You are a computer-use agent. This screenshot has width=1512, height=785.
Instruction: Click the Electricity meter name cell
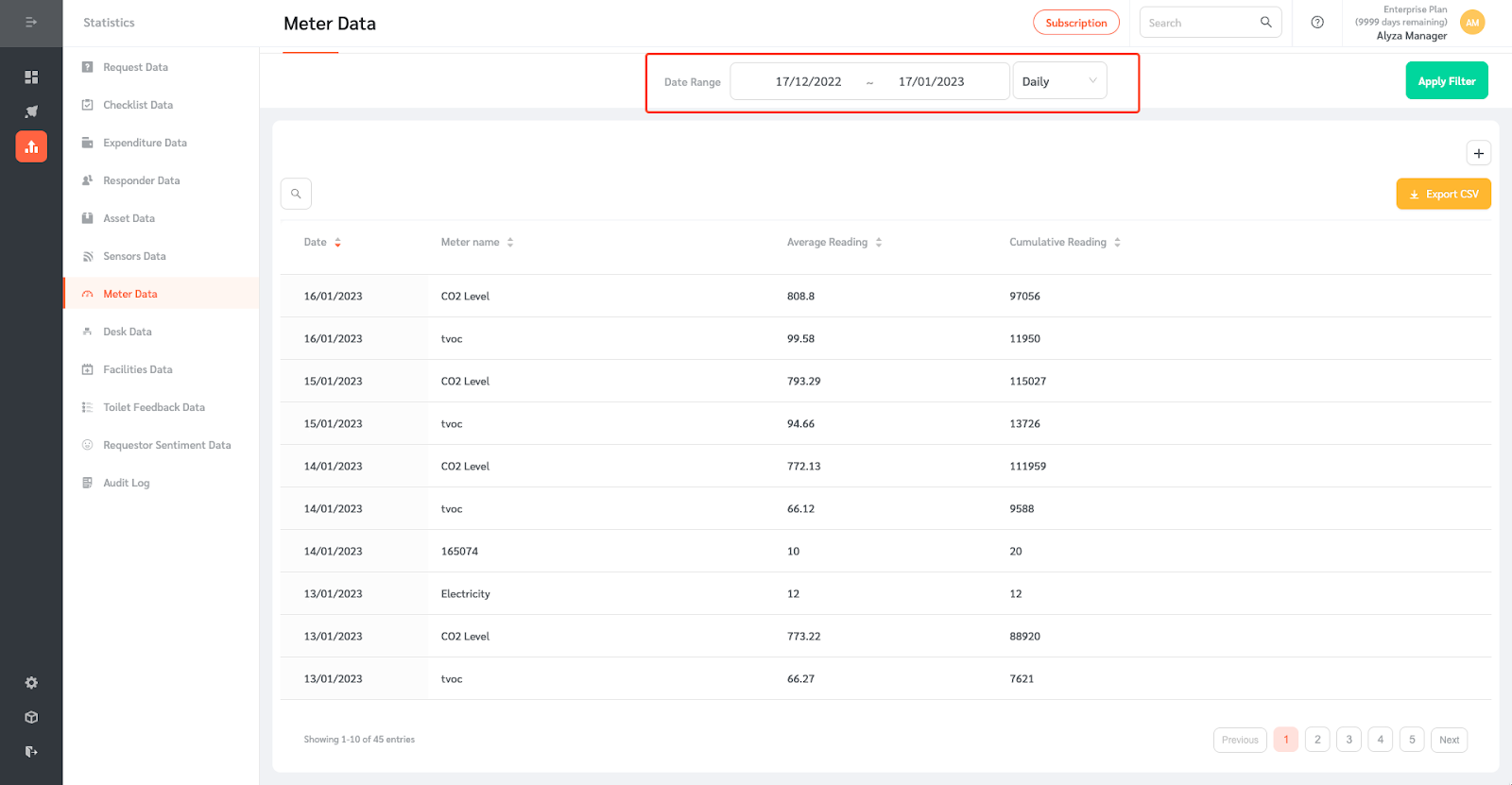click(x=465, y=593)
